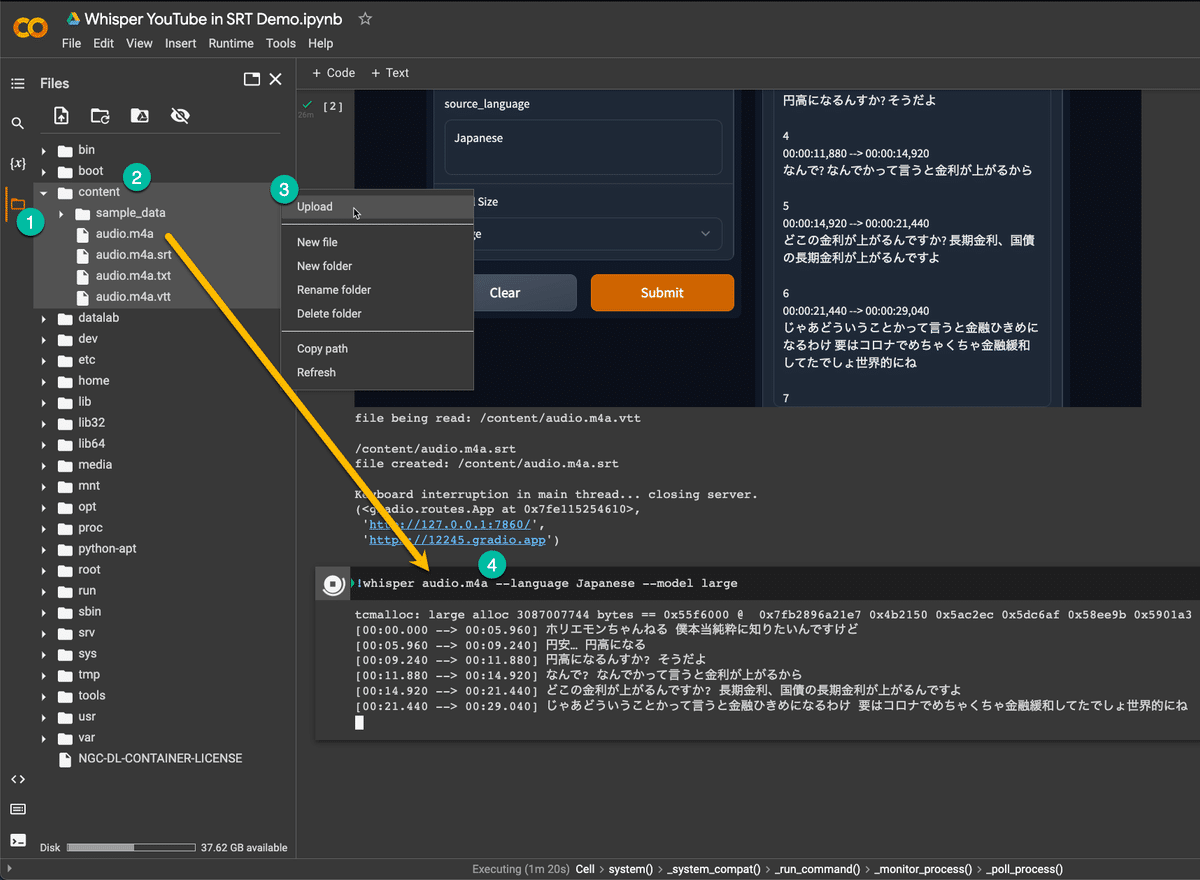The height and width of the screenshot is (880, 1200).
Task: Select Upload in the context menu
Action: pyautogui.click(x=377, y=207)
